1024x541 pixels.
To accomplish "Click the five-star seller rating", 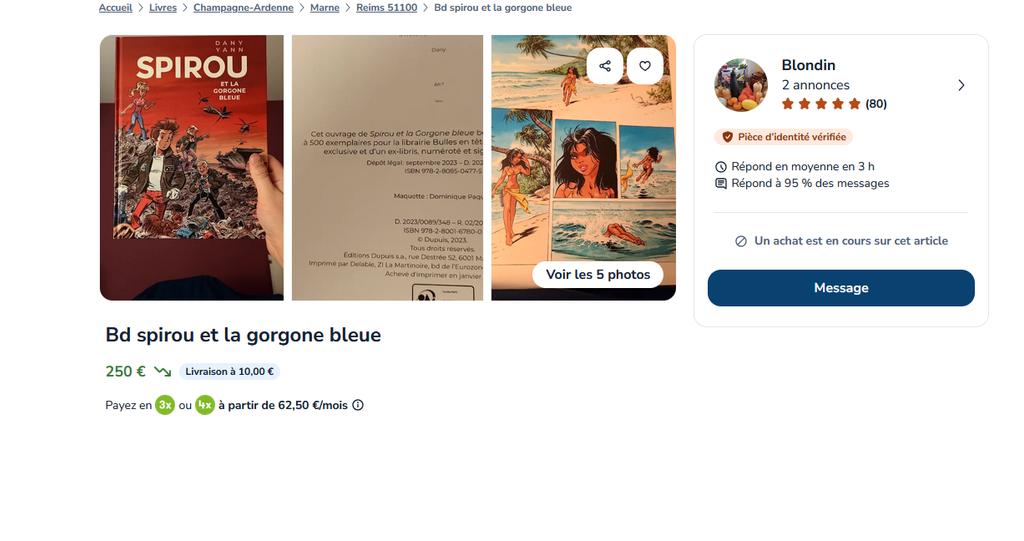I will coord(821,104).
